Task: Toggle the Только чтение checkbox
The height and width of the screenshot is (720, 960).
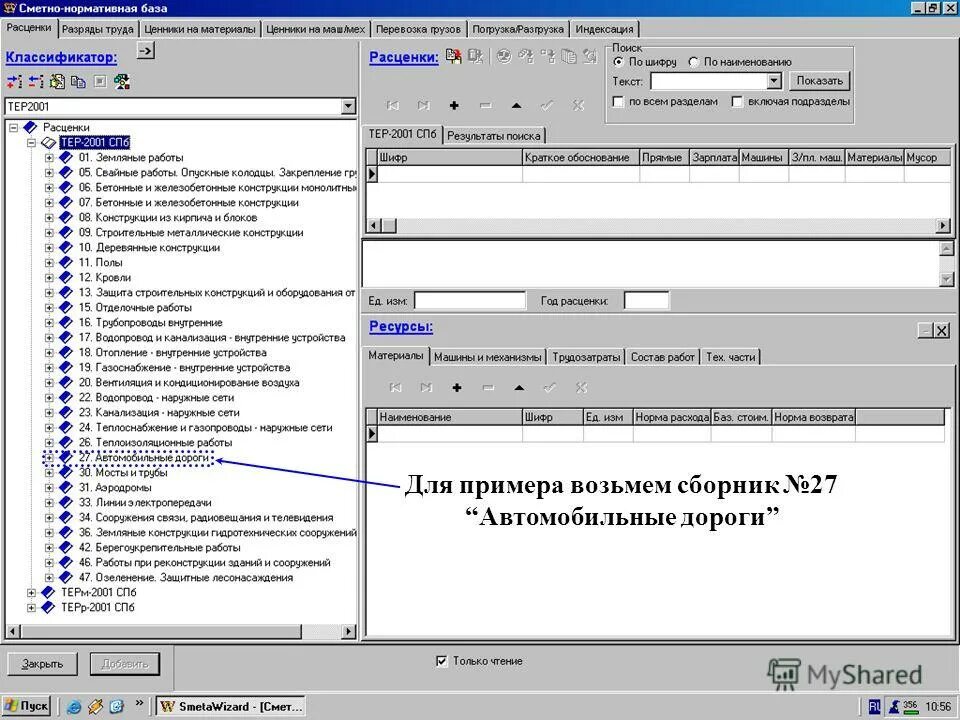Action: [x=441, y=661]
